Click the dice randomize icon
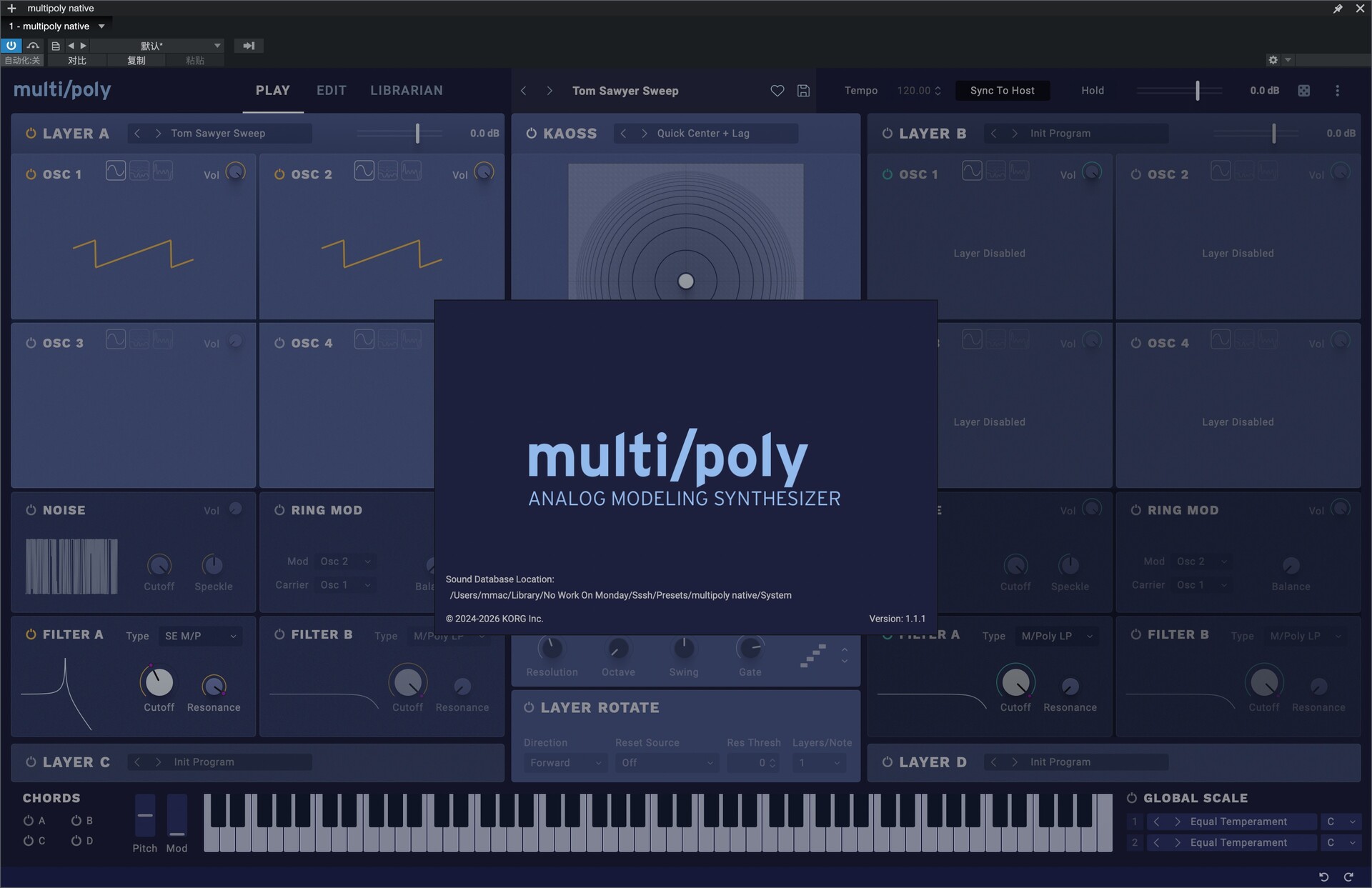This screenshot has height=888, width=1372. pos(1303,91)
